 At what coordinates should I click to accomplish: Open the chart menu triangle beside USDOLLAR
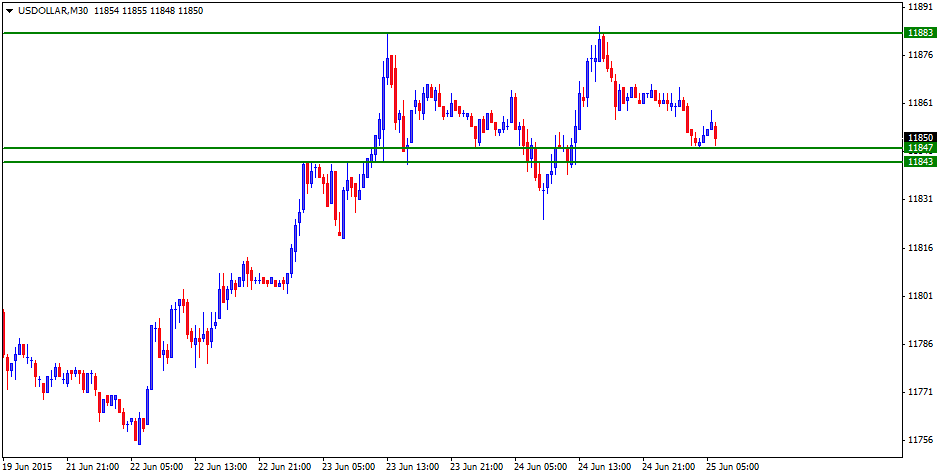(9, 11)
